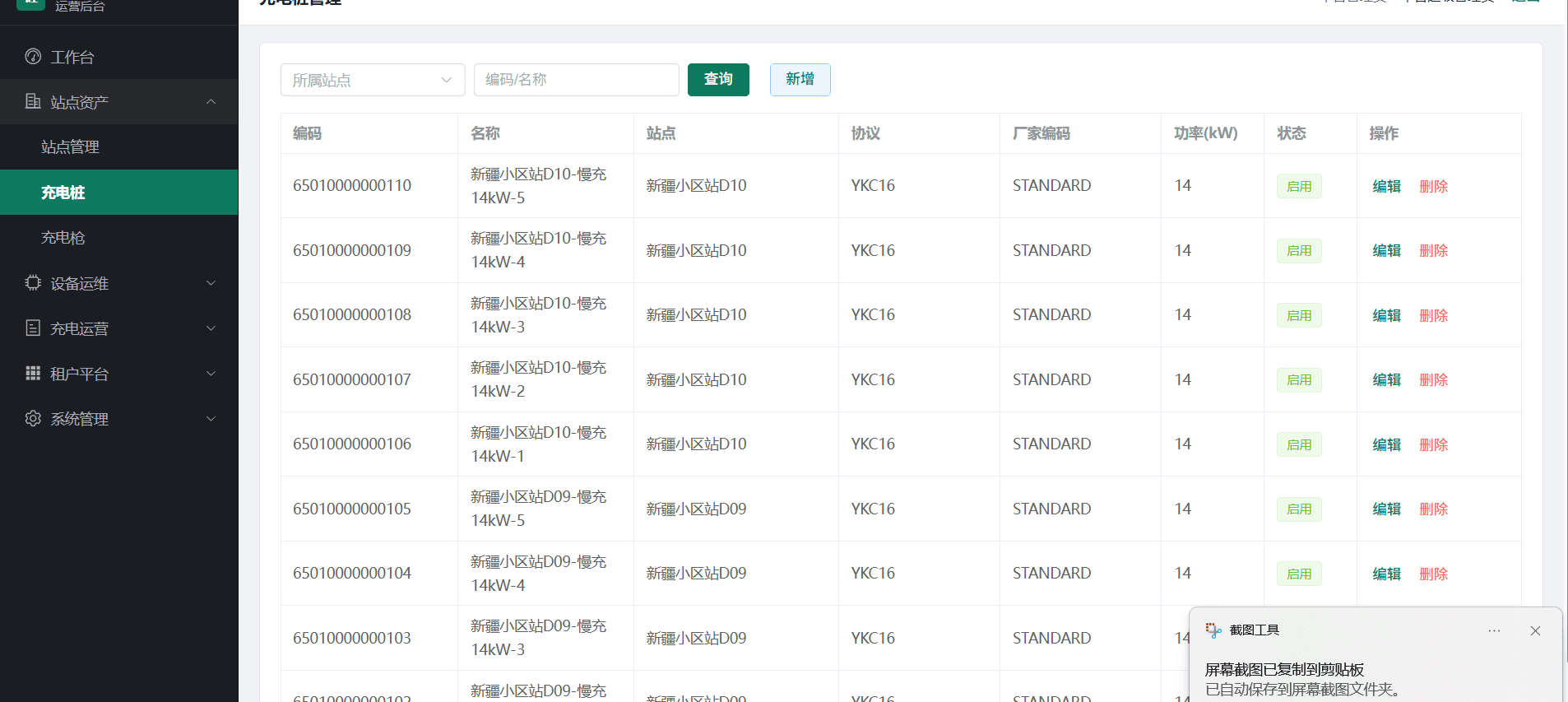Click the 站点资产 building icon
The image size is (1568, 702).
[x=33, y=102]
